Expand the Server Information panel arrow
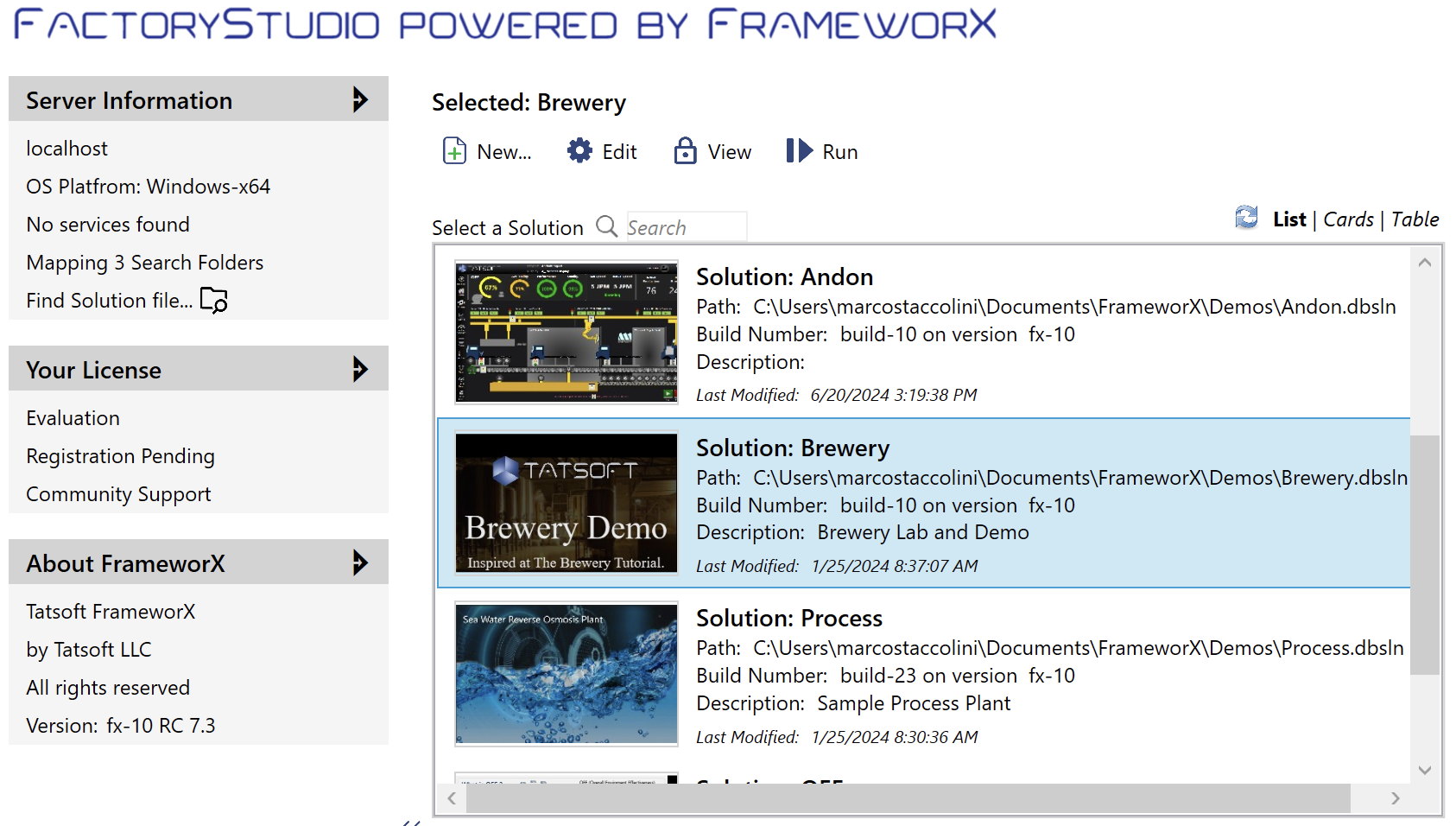This screenshot has width=1456, height=826. (x=360, y=99)
